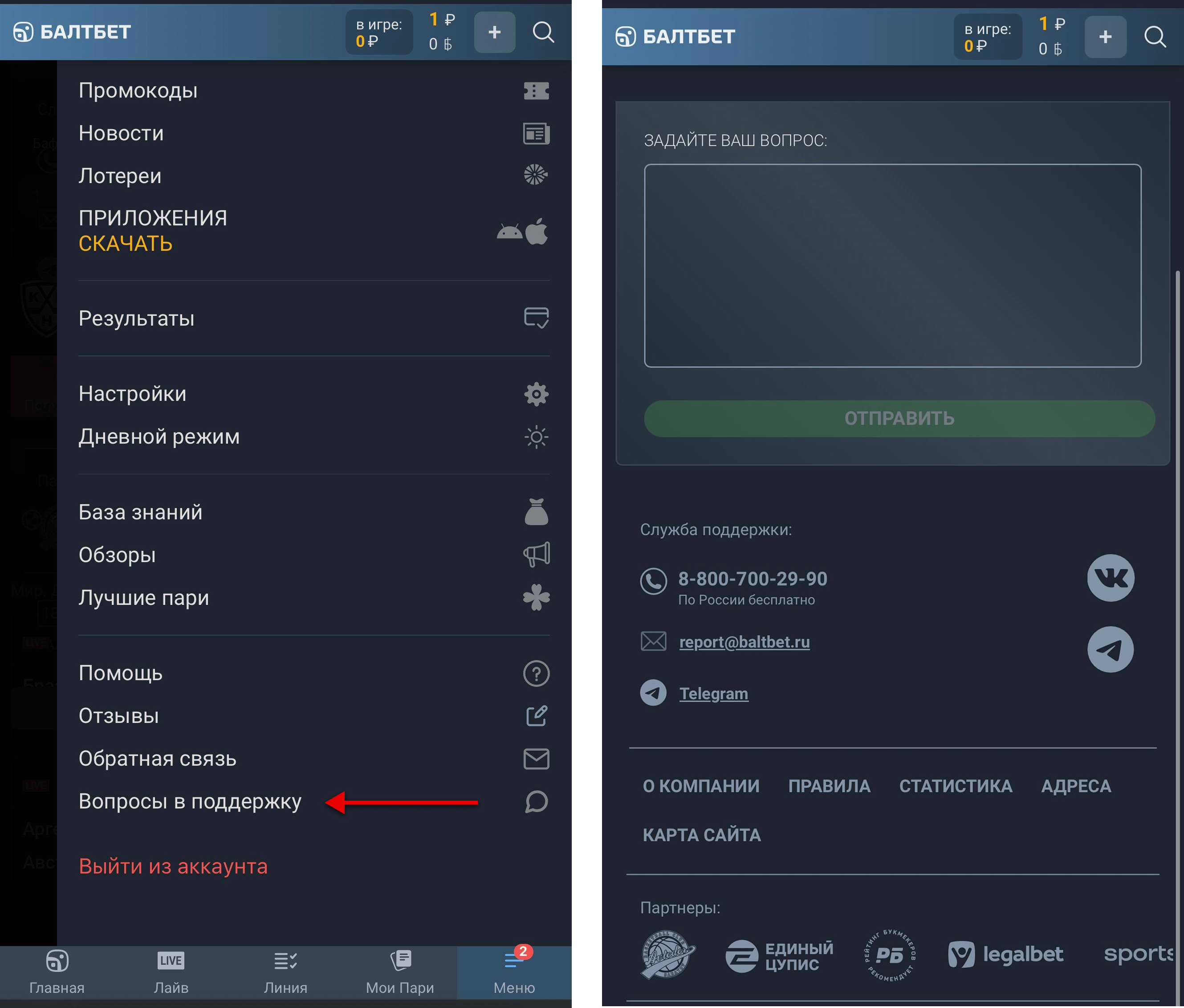This screenshot has width=1184, height=1008.
Task: Tap the lottery wheel icon
Action: [x=536, y=174]
